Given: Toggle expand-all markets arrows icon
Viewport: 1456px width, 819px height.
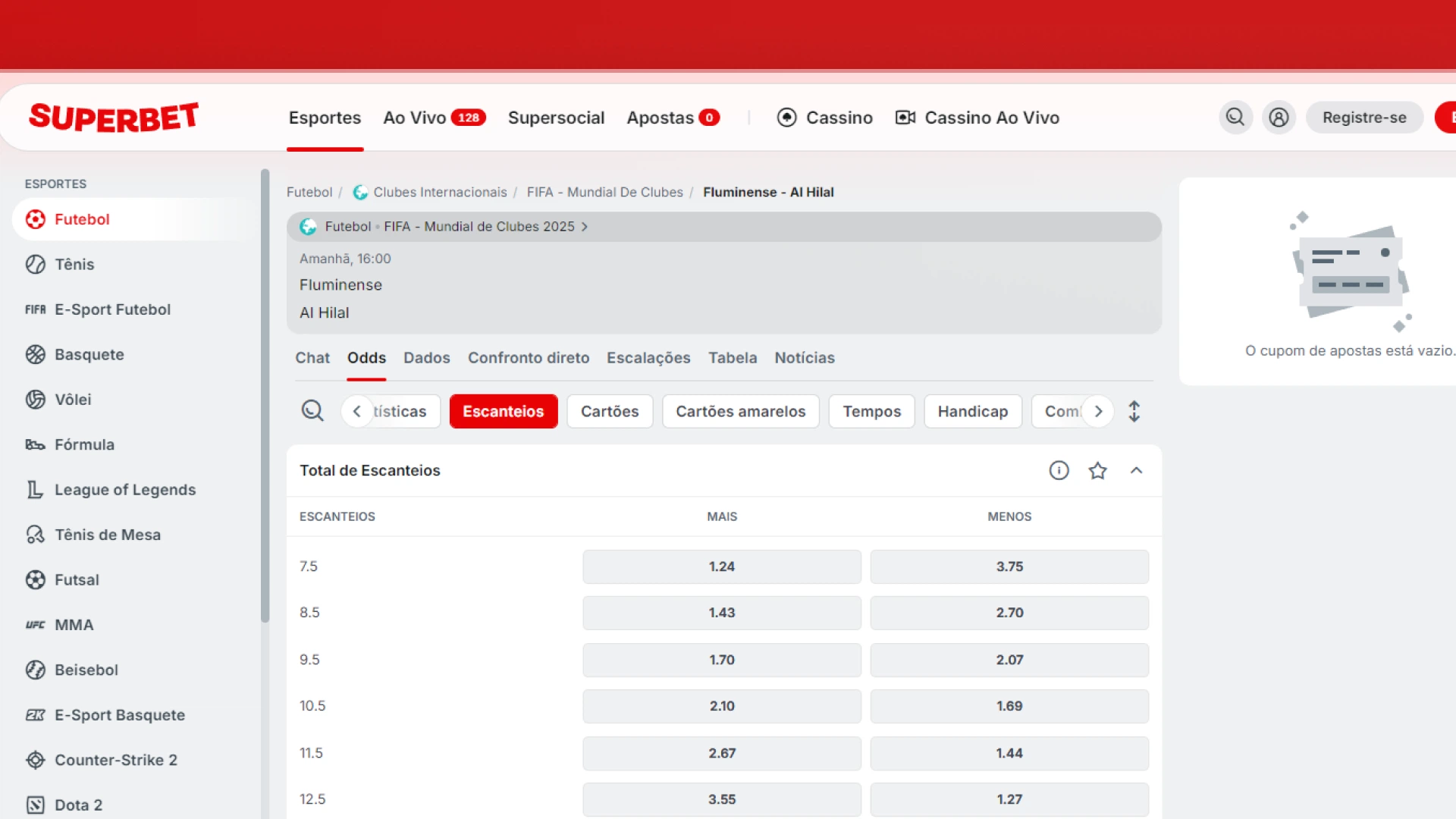Looking at the screenshot, I should click(1134, 411).
